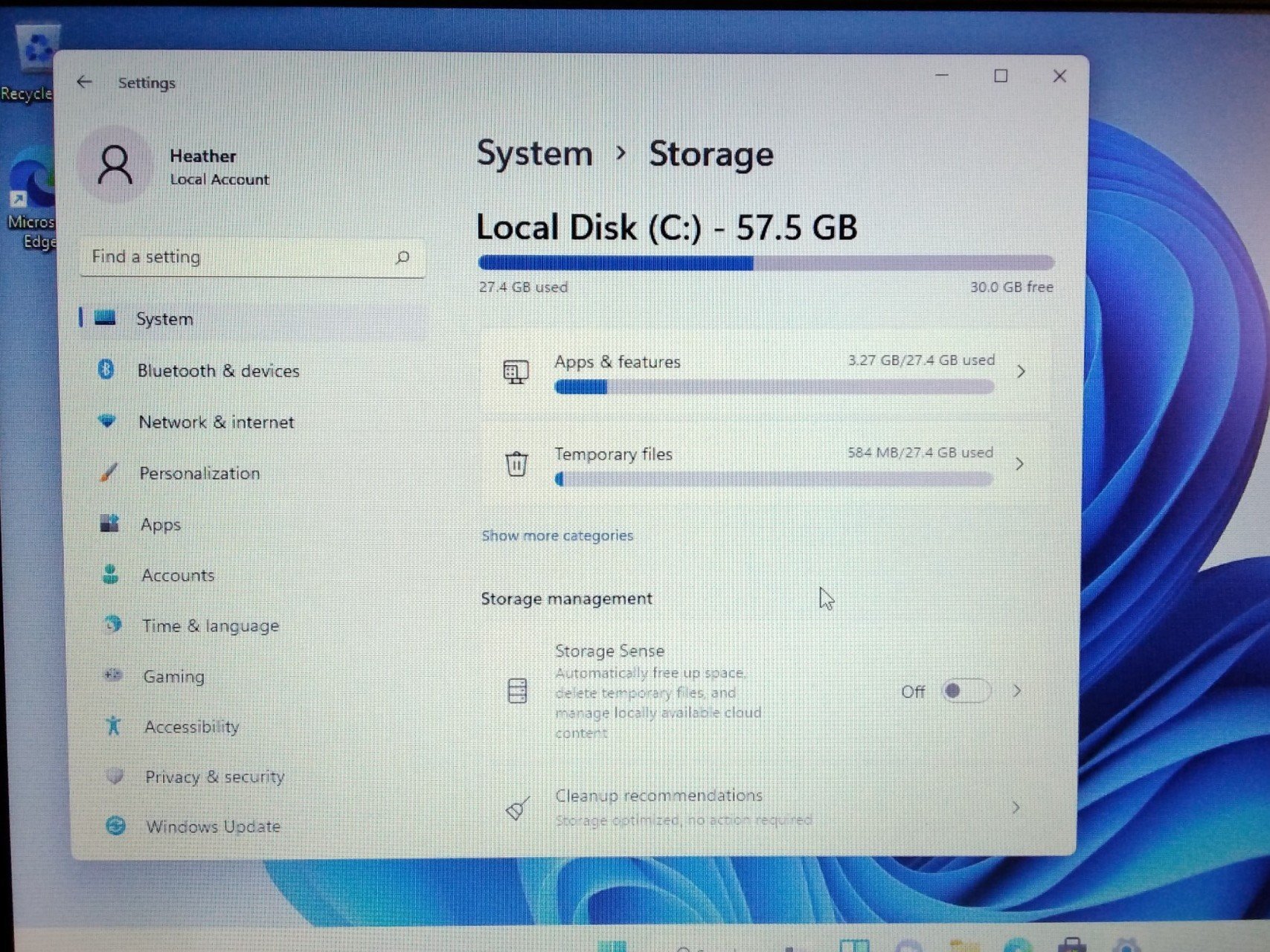Screen dimensions: 1270x952
Task: Expand Apps & features with its chevron
Action: (x=1021, y=371)
